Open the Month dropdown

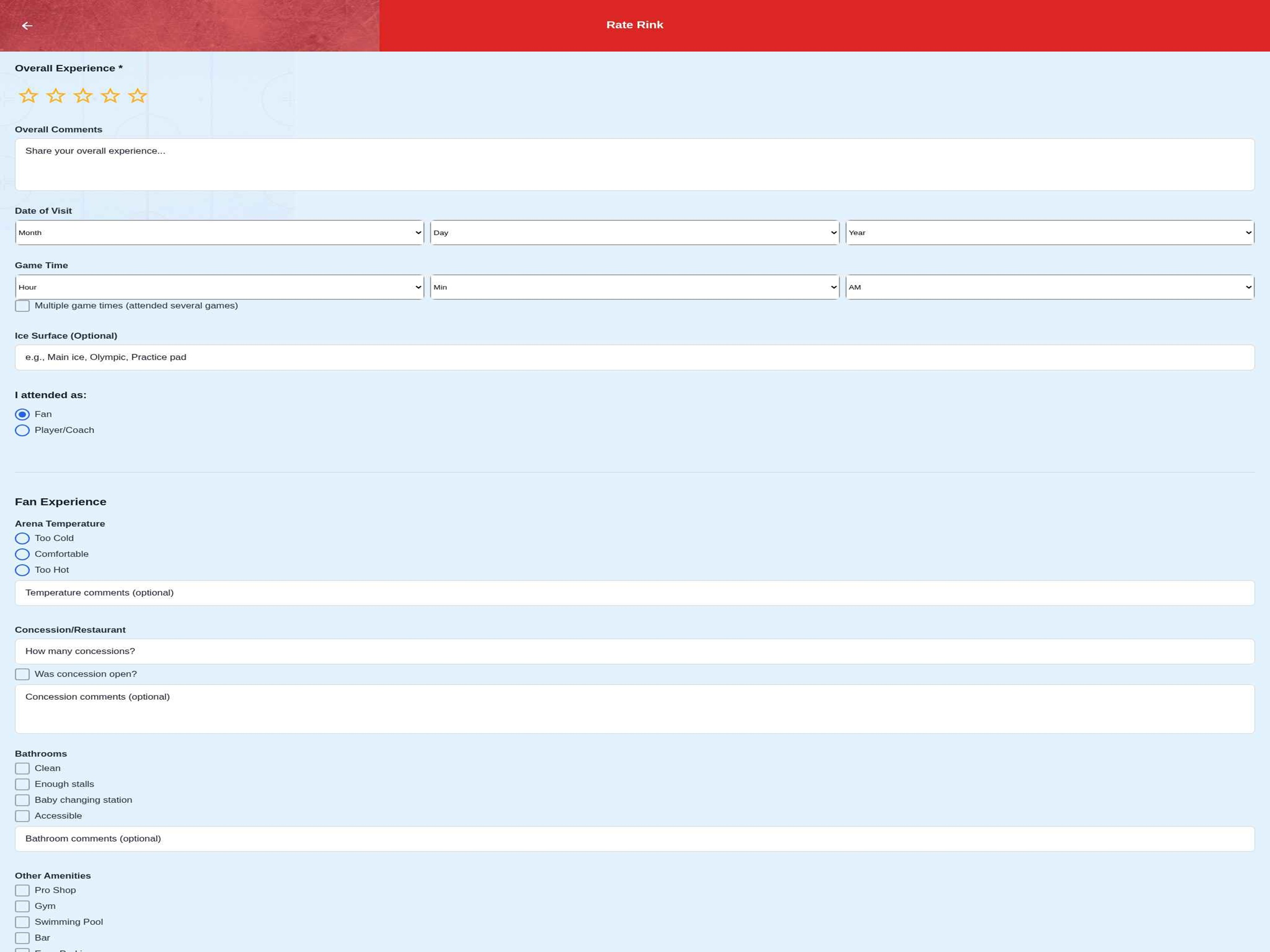pyautogui.click(x=219, y=232)
